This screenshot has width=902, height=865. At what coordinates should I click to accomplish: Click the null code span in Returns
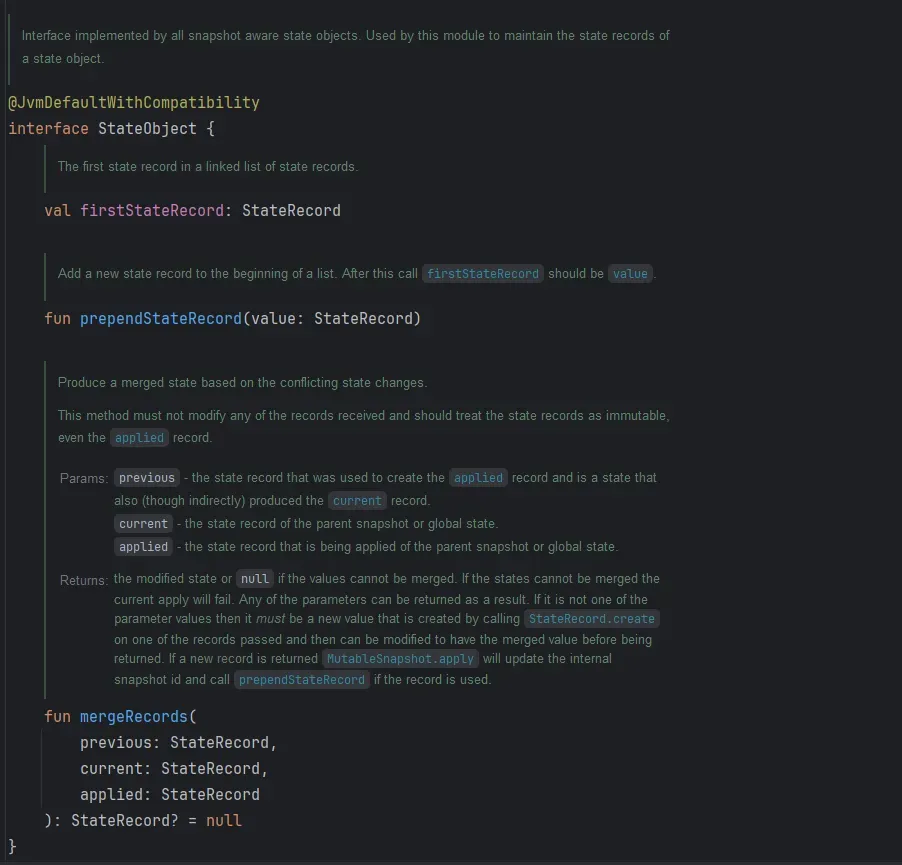pyautogui.click(x=255, y=579)
